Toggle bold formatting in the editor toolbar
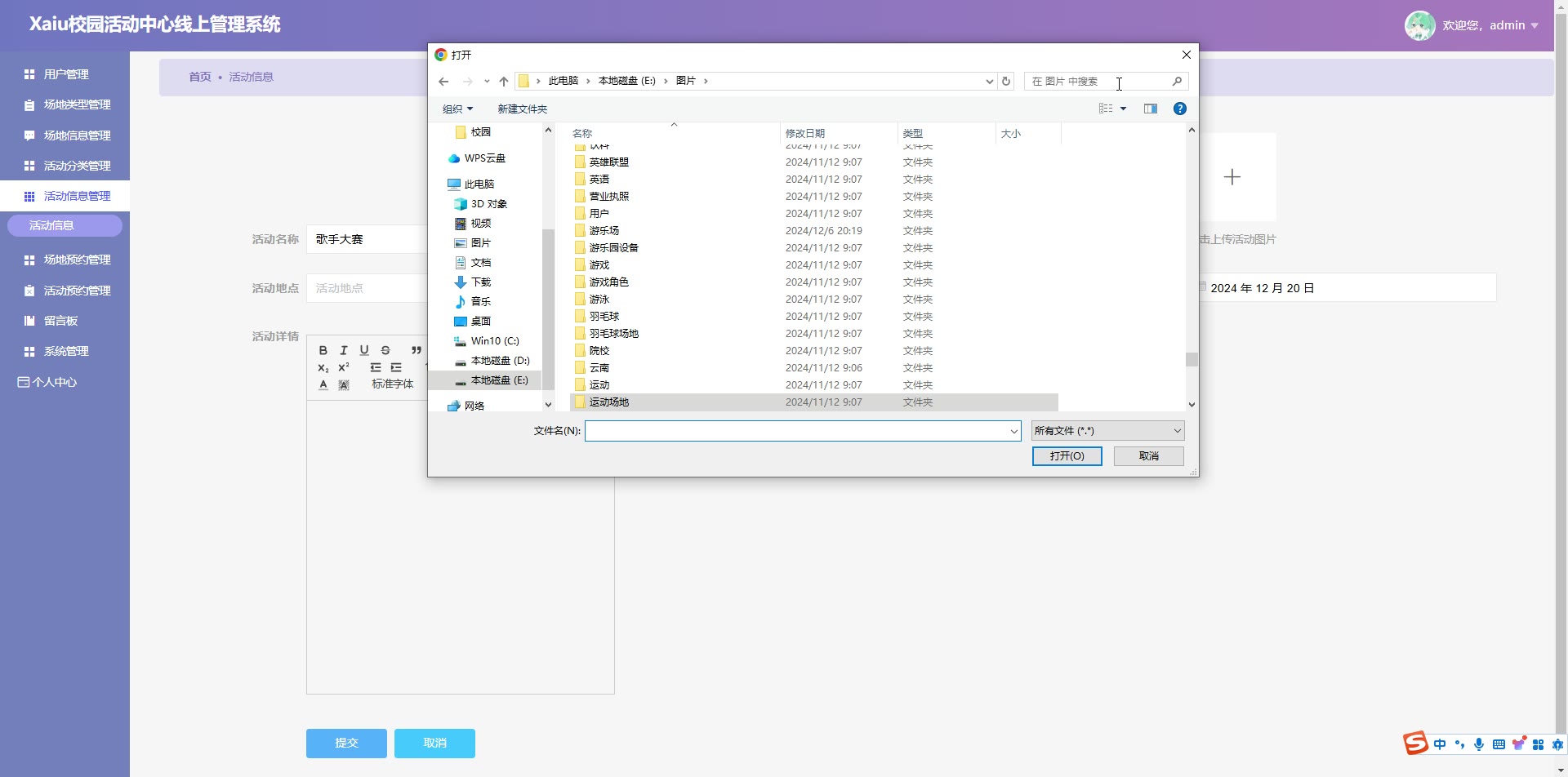The height and width of the screenshot is (777, 1568). 323,350
